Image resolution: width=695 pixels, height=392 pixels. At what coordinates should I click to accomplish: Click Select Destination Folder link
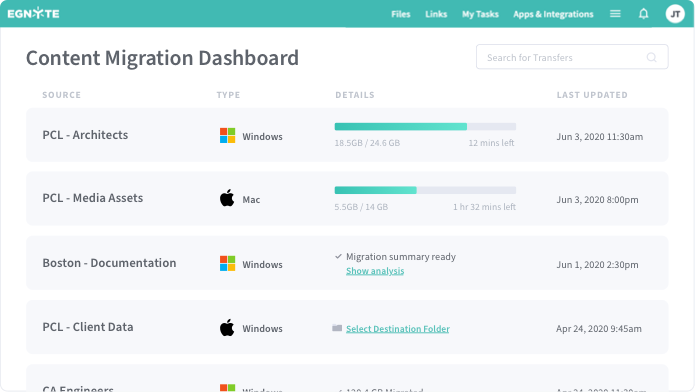click(x=398, y=329)
